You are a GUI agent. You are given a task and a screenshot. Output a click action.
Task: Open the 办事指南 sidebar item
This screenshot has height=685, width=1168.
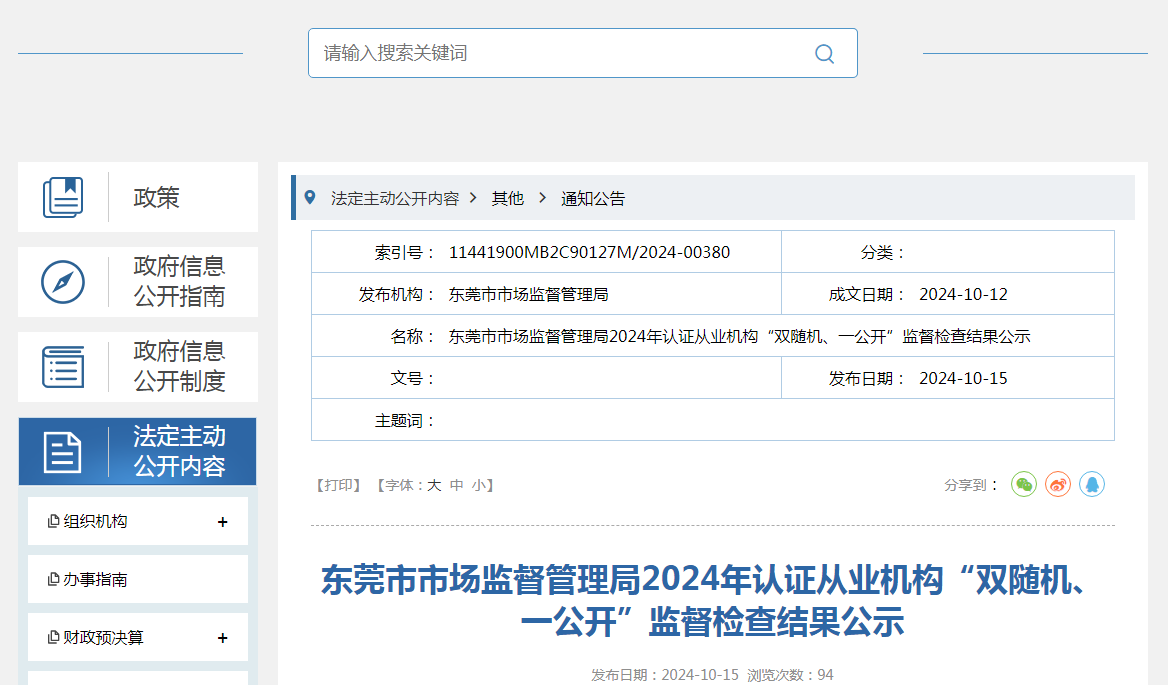pyautogui.click(x=95, y=580)
